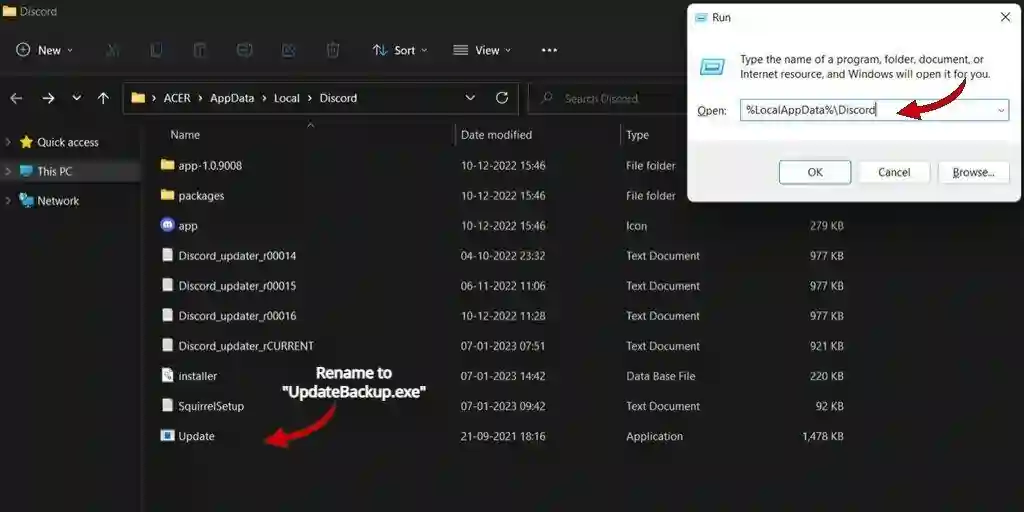Click the New button in File Explorer
This screenshot has height=512, width=1024.
click(x=44, y=50)
